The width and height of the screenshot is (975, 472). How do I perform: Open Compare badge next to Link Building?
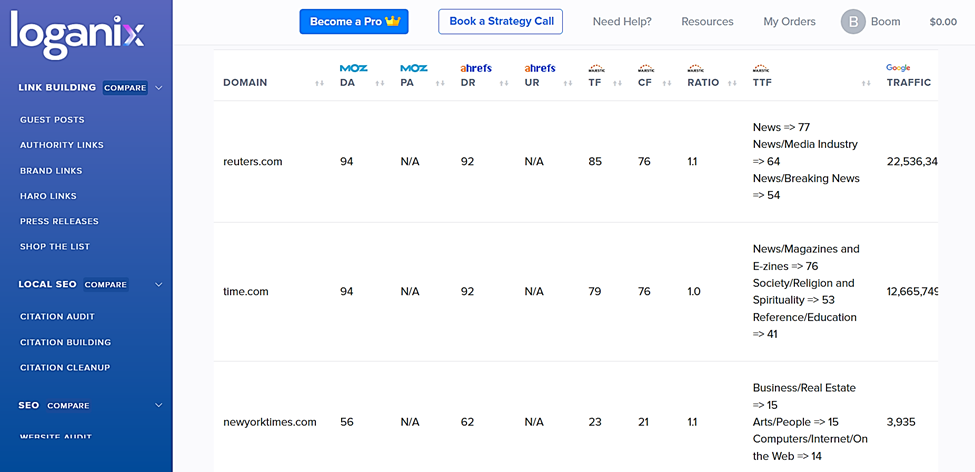tap(125, 88)
